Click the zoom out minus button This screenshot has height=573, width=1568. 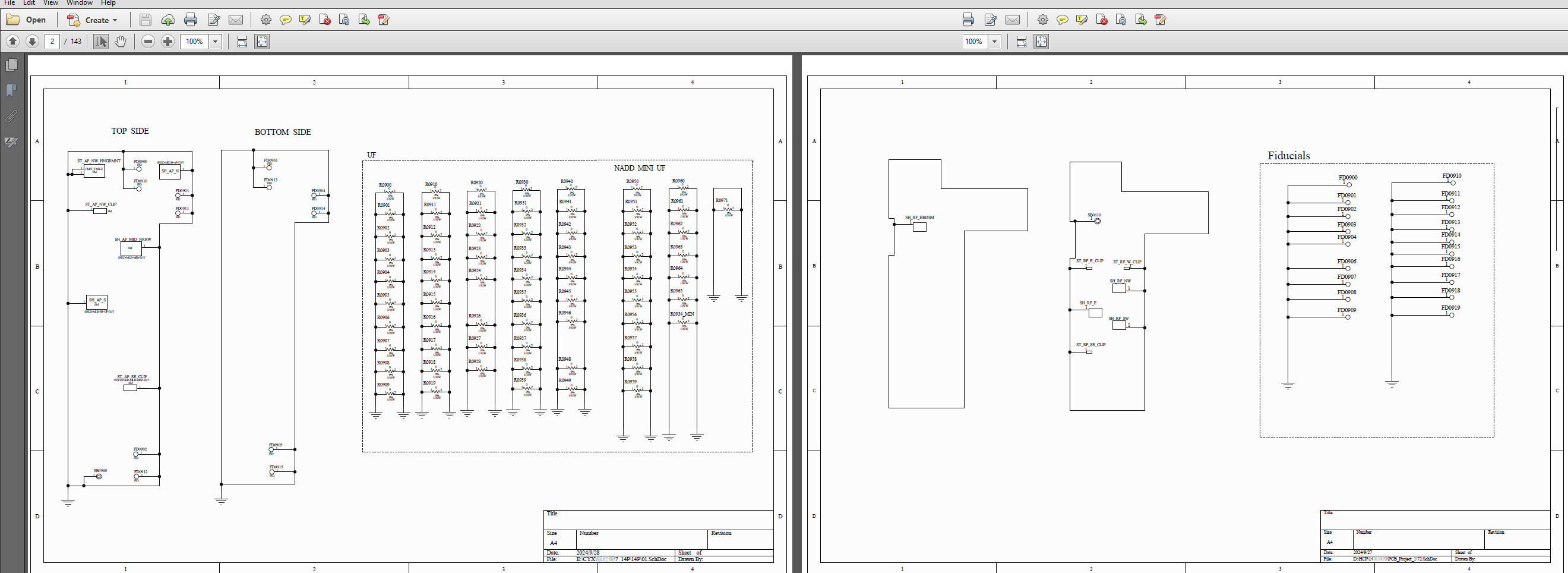pos(148,42)
